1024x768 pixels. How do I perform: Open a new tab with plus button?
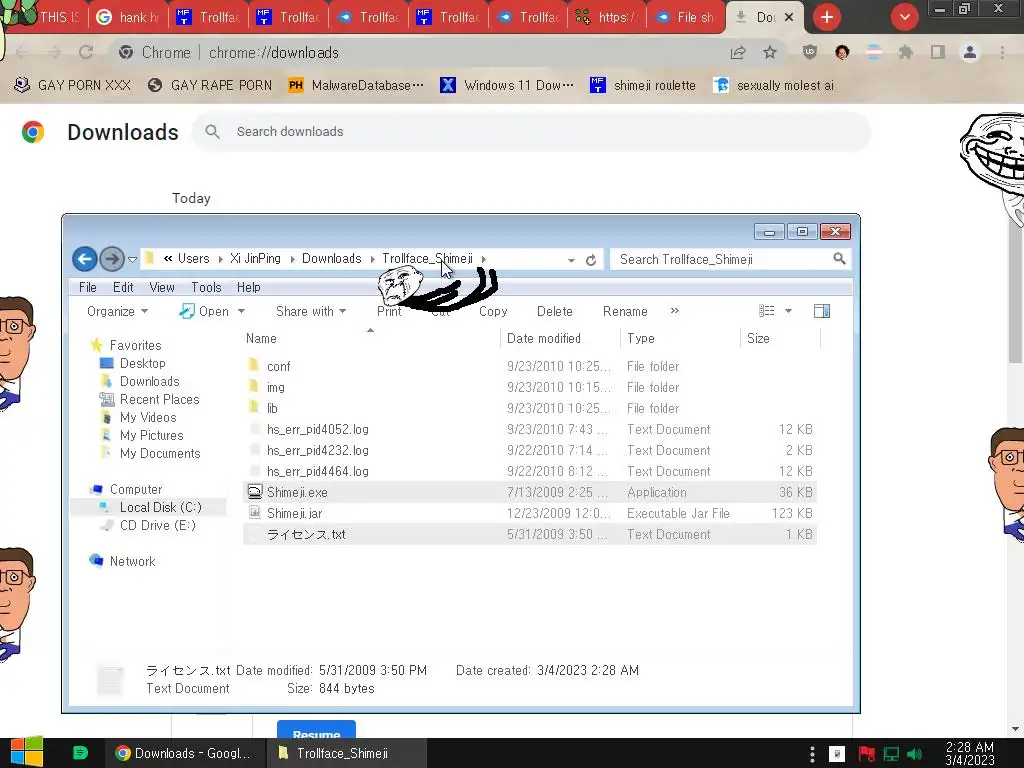(x=827, y=17)
